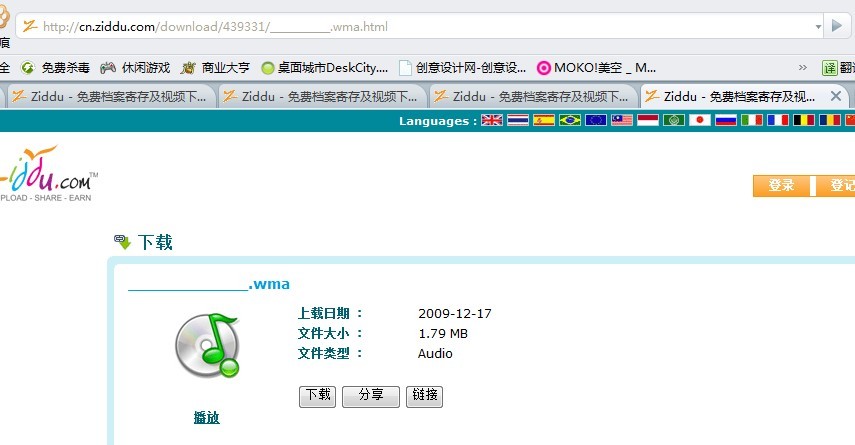Screen dimensions: 855x445
Task: Select the Italy flag language
Action: [752, 121]
